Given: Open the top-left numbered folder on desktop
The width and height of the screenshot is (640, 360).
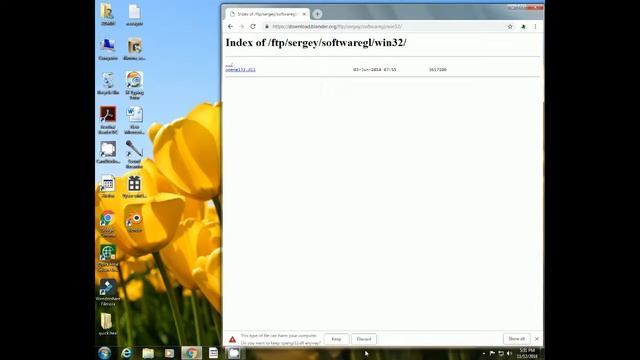Looking at the screenshot, I should tap(108, 15).
